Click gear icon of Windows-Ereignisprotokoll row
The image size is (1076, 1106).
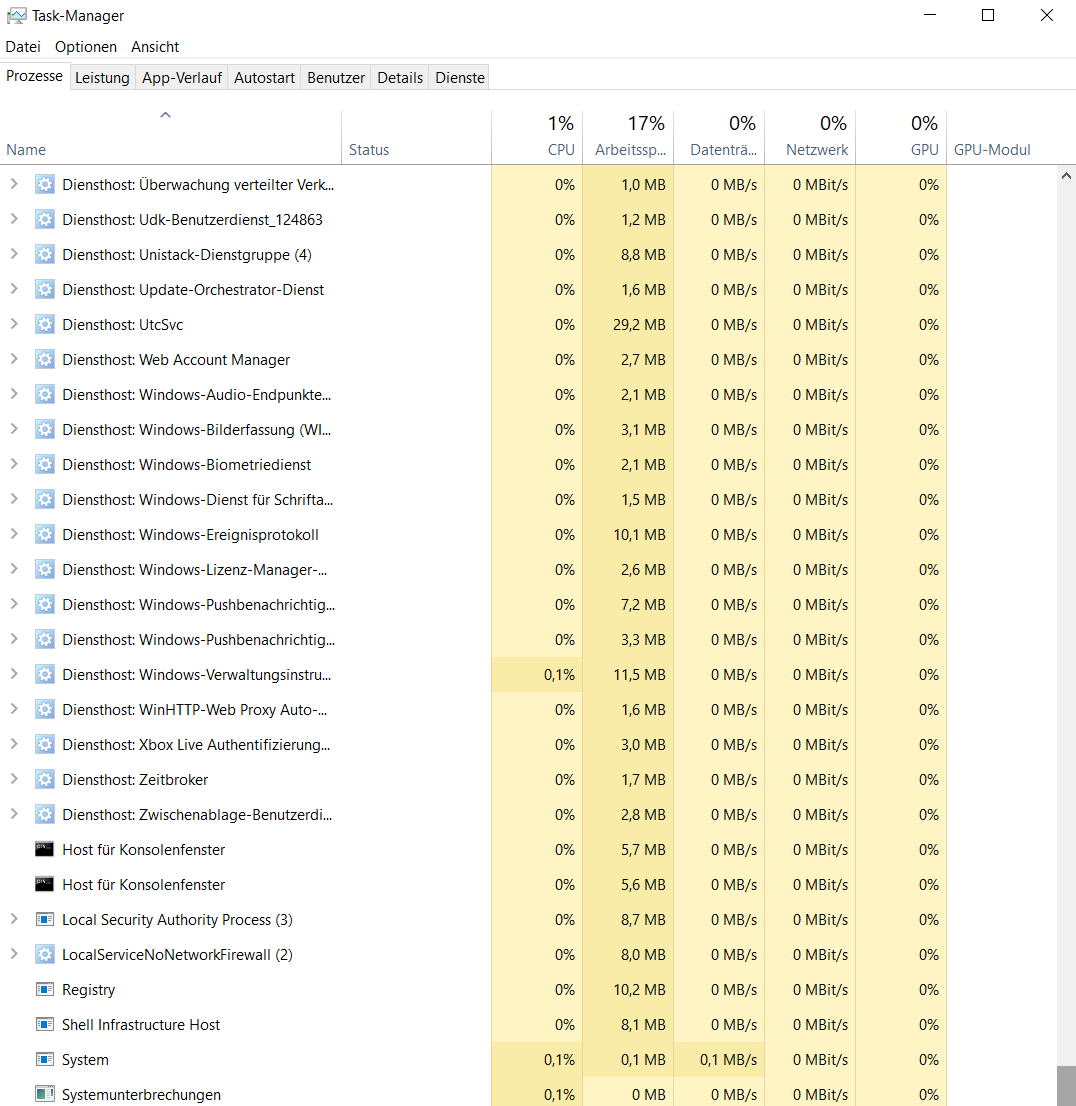[44, 535]
